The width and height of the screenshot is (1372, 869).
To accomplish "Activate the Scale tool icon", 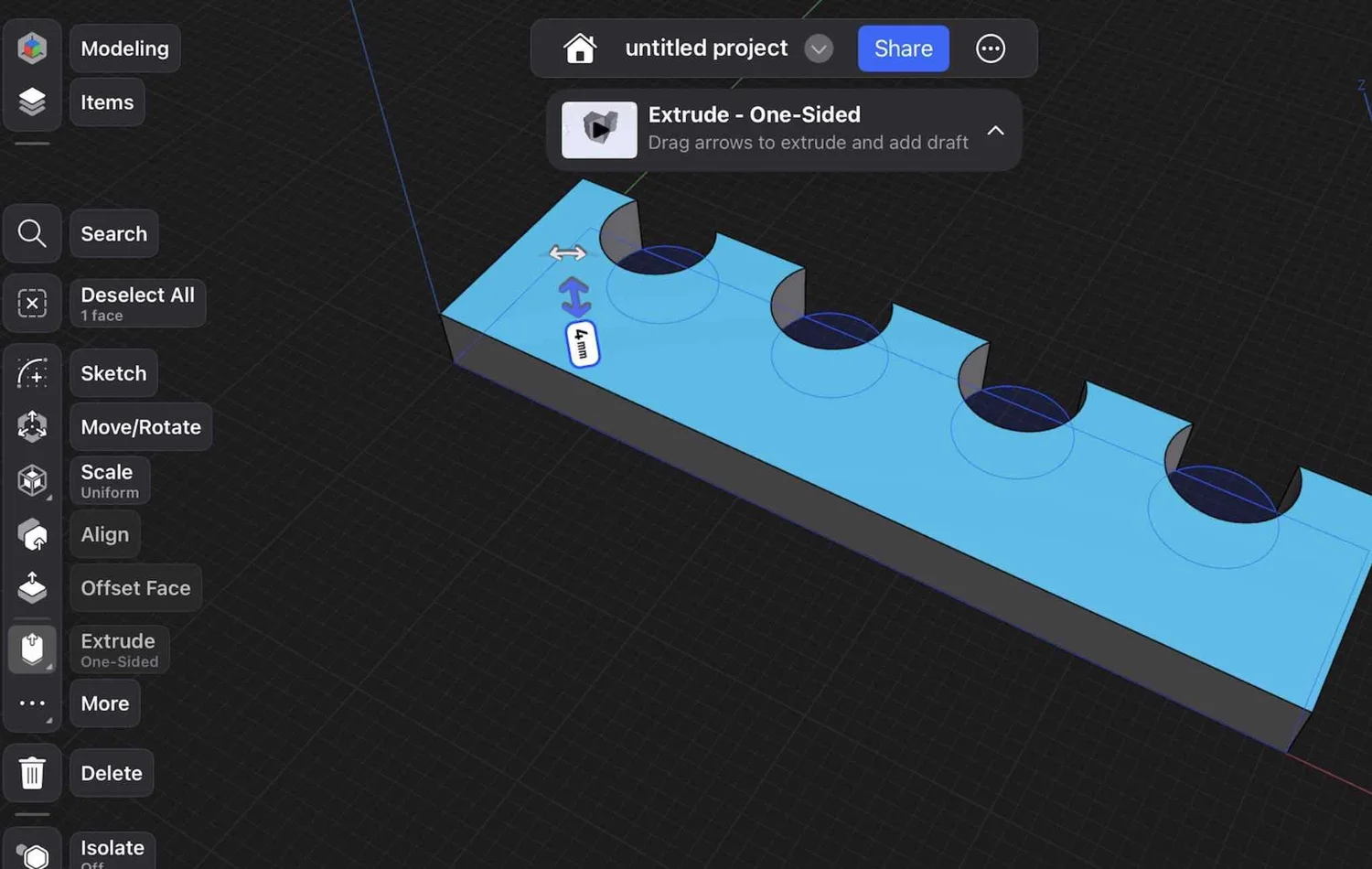I will [32, 480].
